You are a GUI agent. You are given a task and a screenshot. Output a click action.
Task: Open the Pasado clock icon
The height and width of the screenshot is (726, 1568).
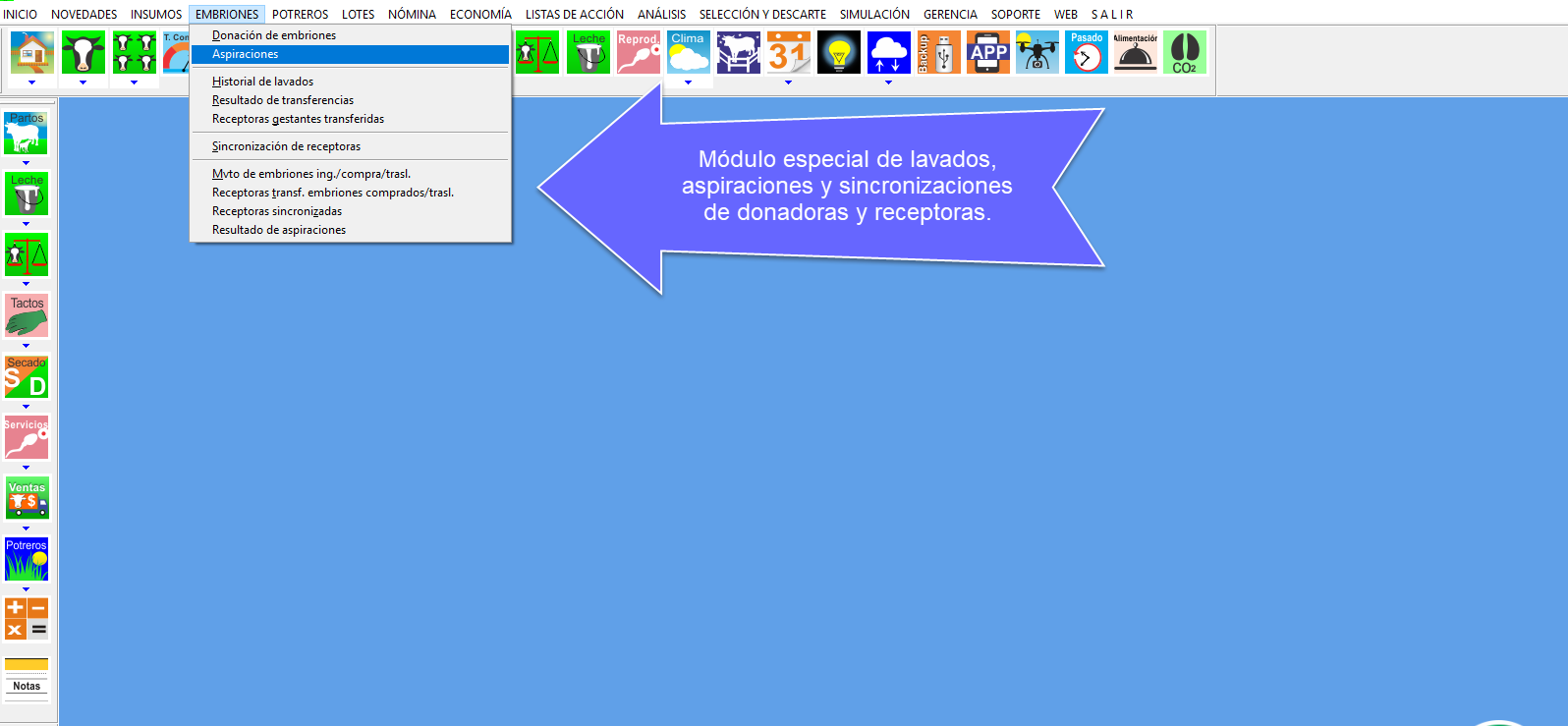(1087, 52)
